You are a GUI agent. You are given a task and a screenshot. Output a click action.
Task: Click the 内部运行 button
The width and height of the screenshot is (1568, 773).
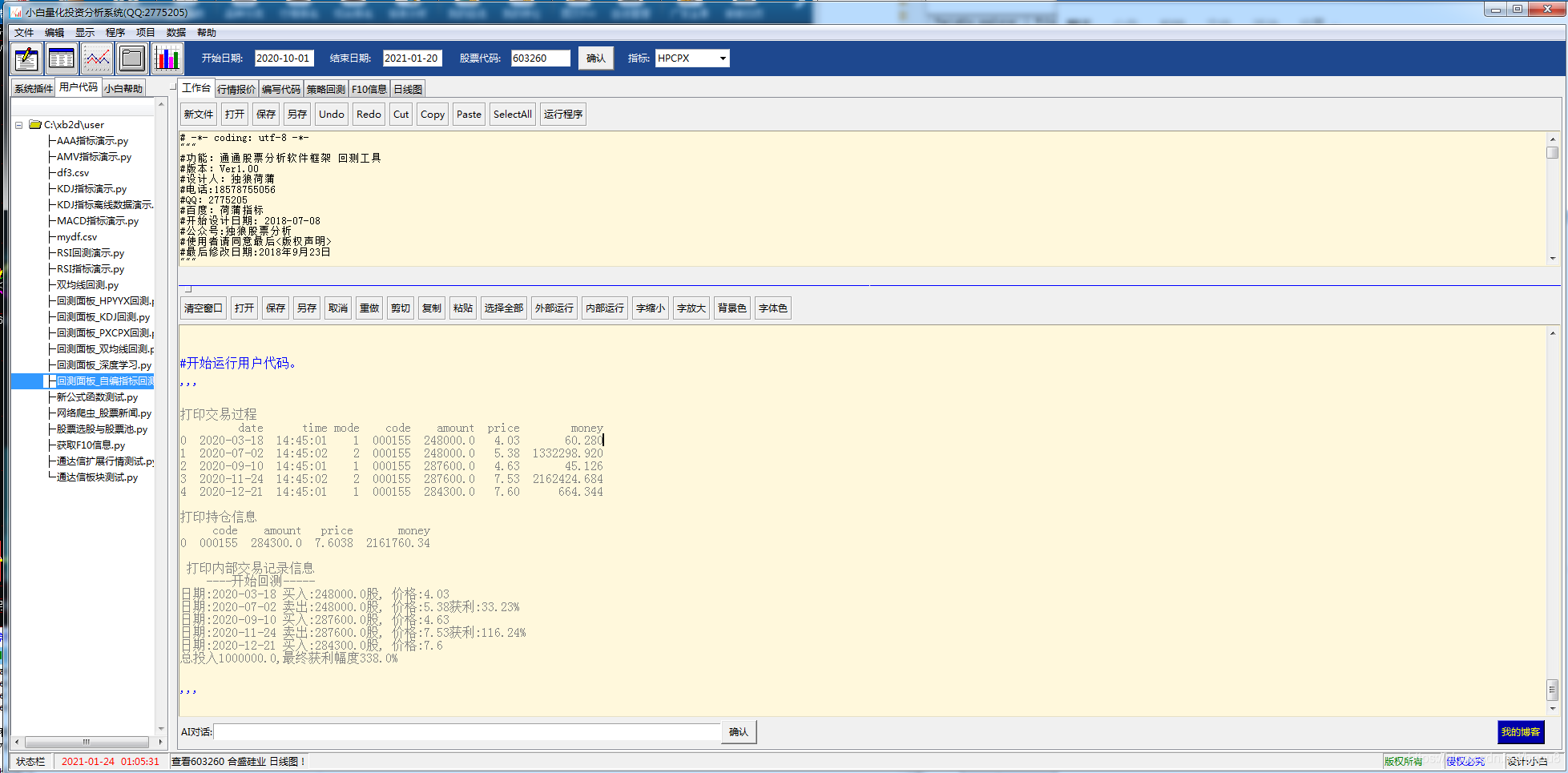coord(605,308)
